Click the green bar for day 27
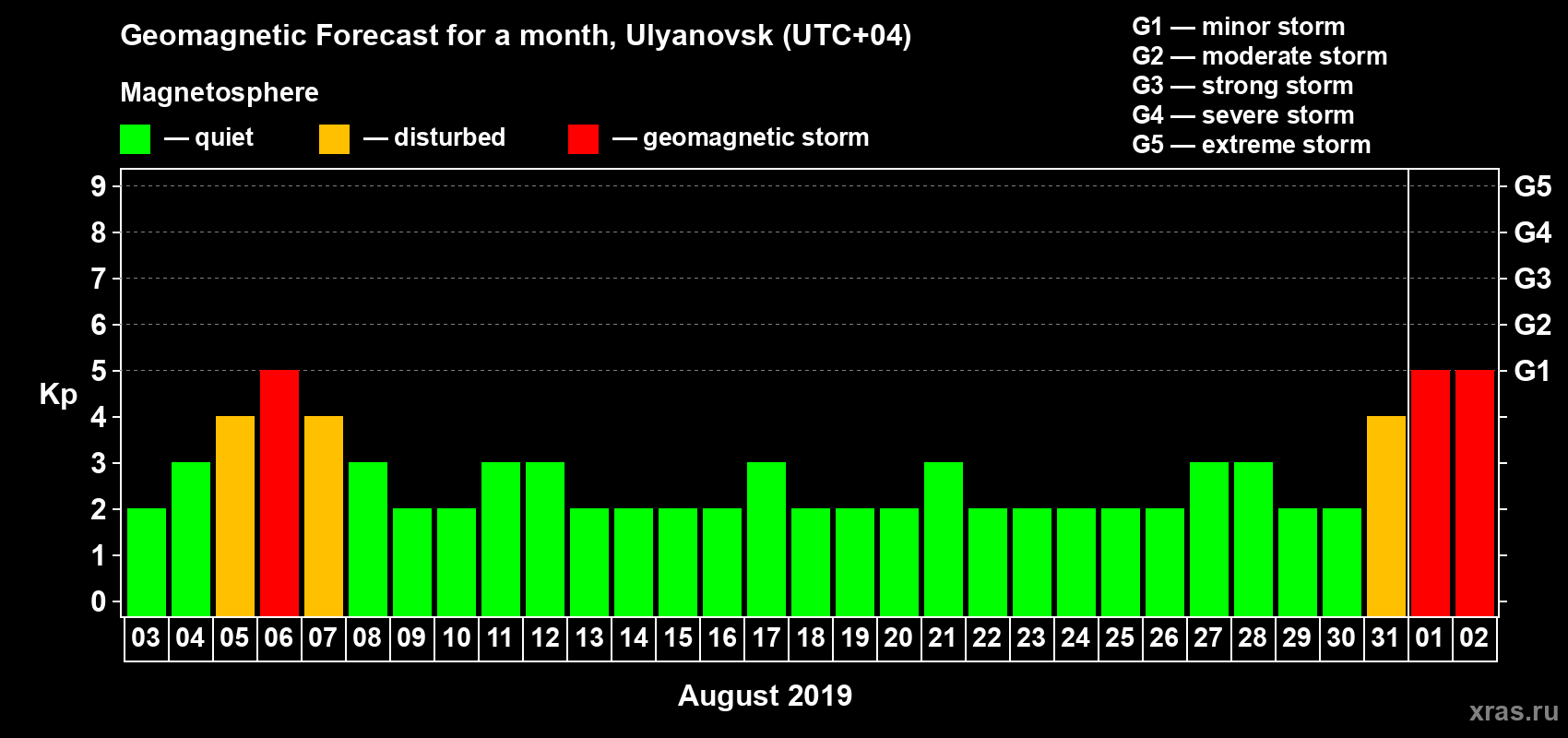1568x738 pixels. 1209,539
